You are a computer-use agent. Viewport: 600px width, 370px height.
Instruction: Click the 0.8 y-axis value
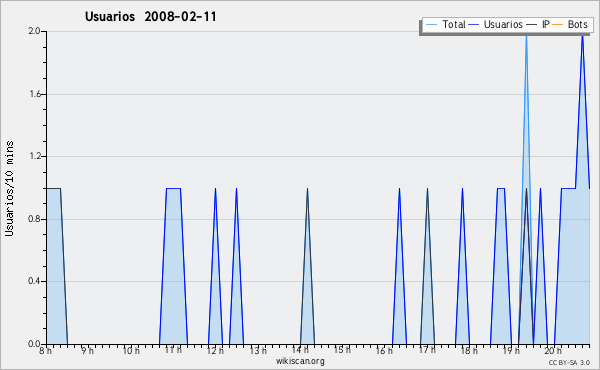tap(34, 219)
